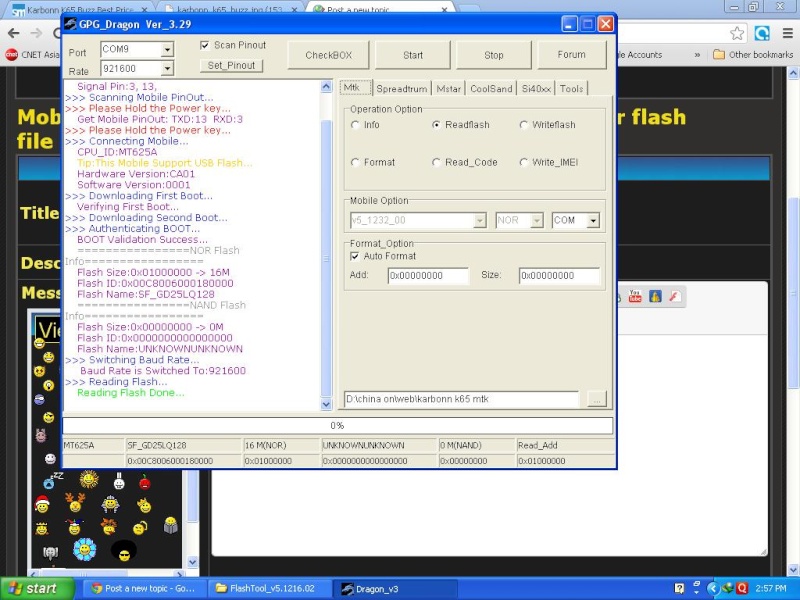Screen dimensions: 800x600
Task: Open the Rate 921600 dropdown
Action: (x=167, y=68)
